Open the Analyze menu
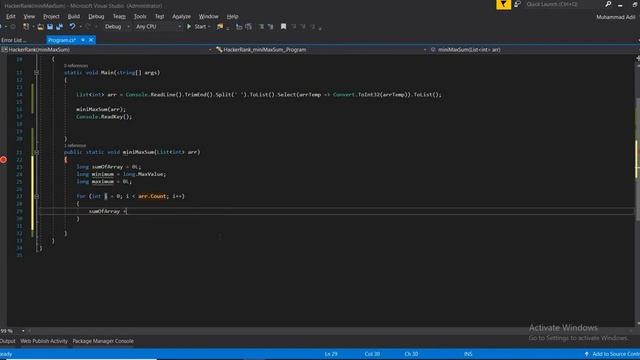Viewport: 640px width, 360px height. point(182,16)
